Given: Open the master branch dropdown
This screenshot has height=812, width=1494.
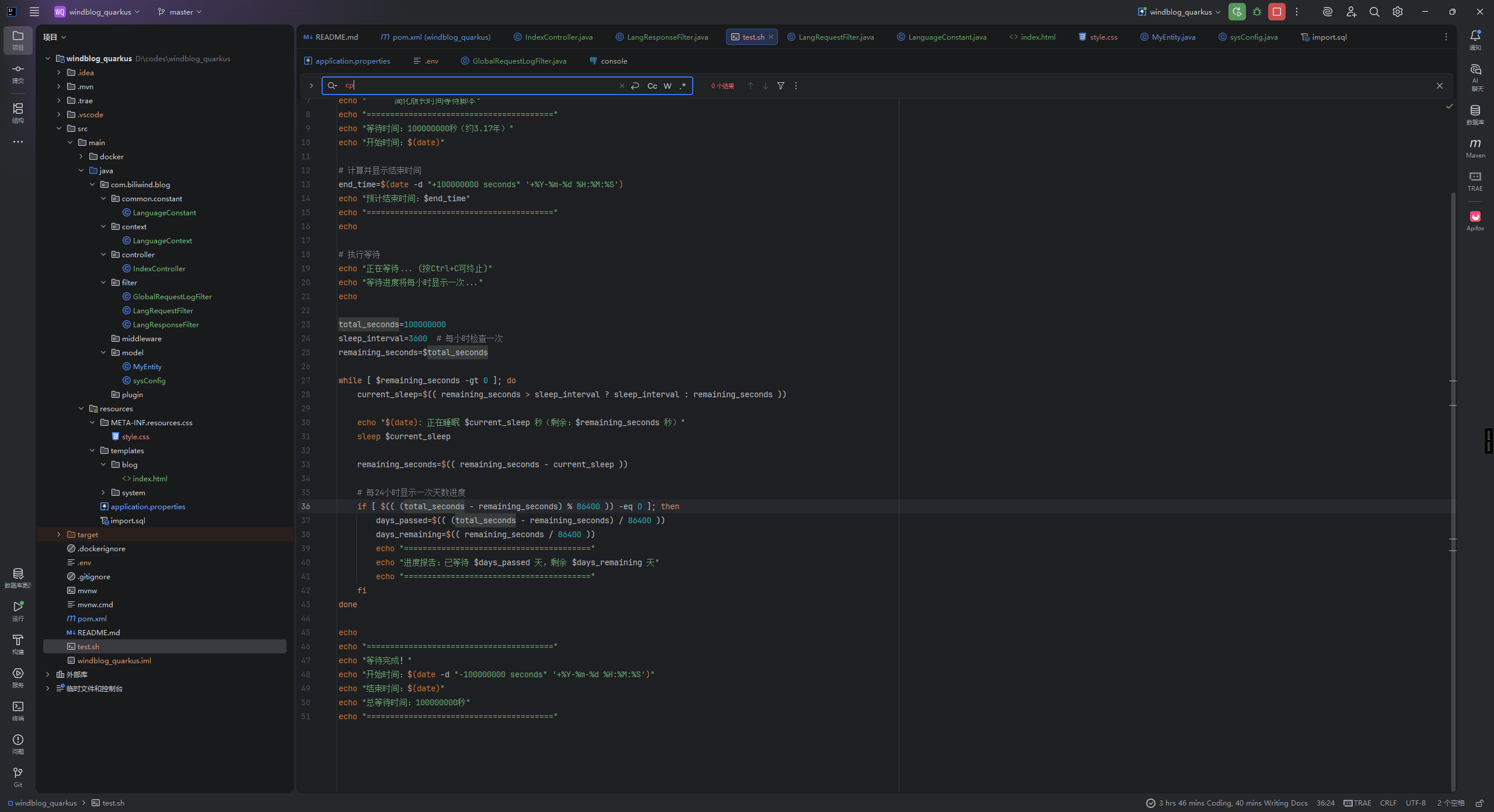Looking at the screenshot, I should [180, 12].
